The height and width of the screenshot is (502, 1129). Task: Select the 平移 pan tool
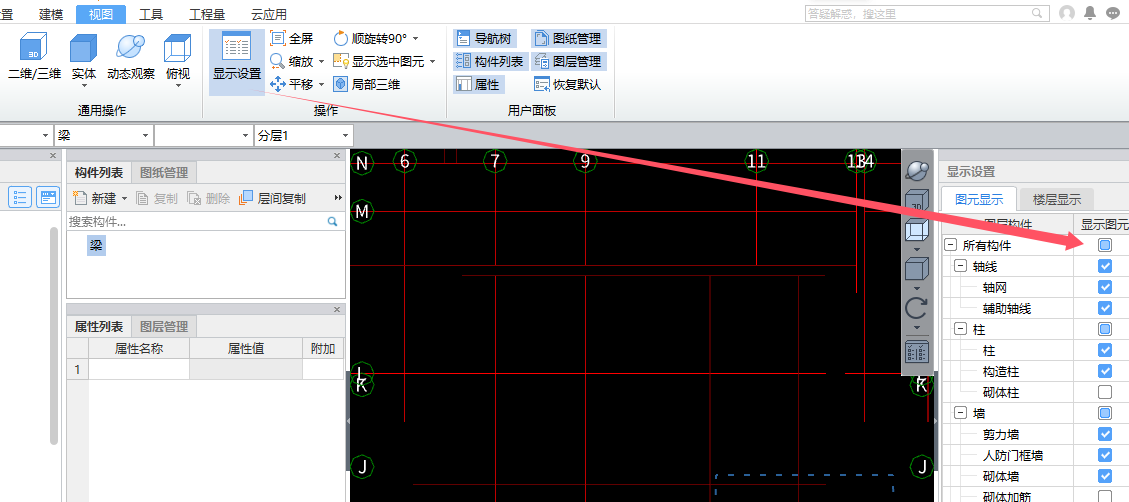click(x=292, y=84)
